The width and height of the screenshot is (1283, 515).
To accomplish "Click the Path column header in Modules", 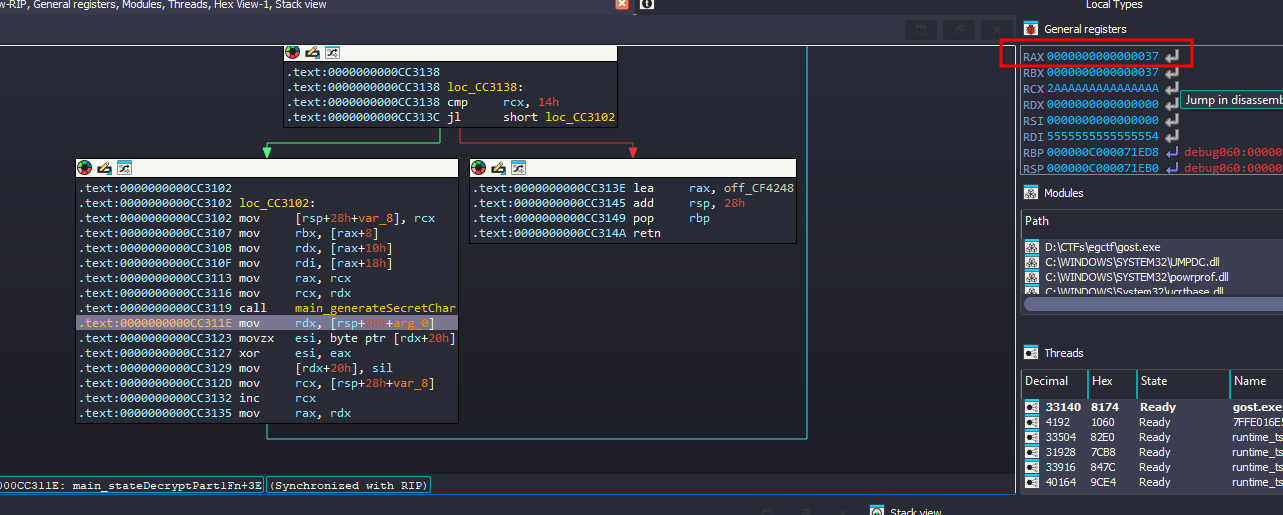I will (1036, 221).
